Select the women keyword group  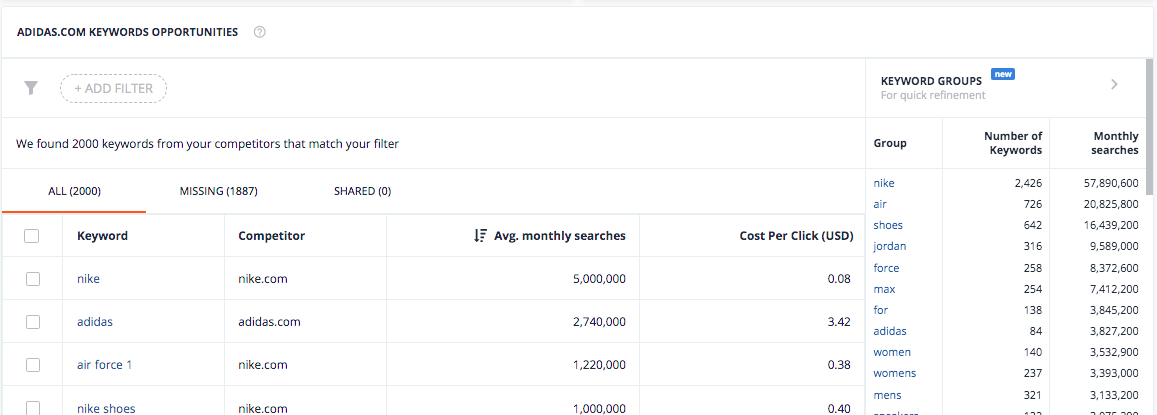[892, 352]
